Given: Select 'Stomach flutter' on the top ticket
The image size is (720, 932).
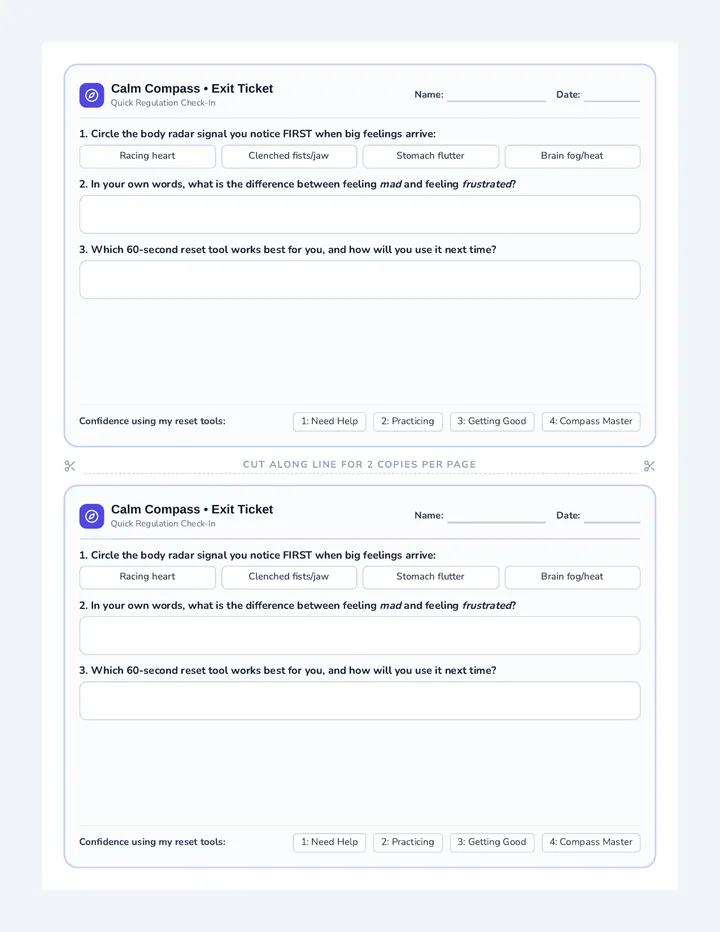Looking at the screenshot, I should (430, 156).
